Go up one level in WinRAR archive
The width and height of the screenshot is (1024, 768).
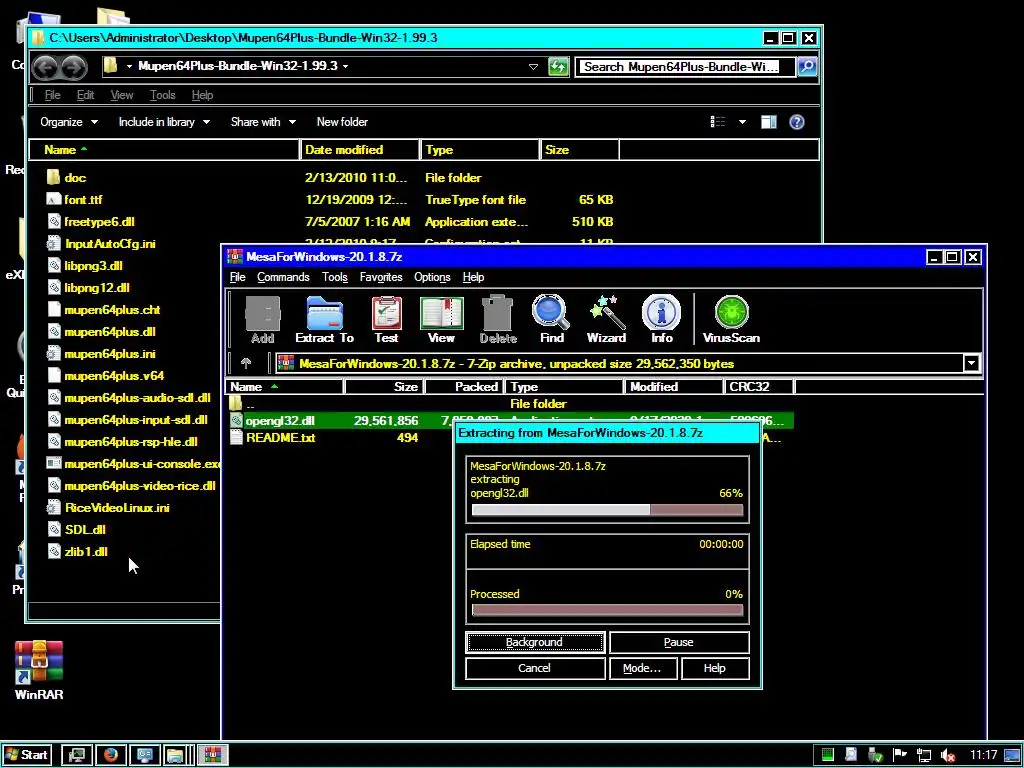click(x=246, y=363)
